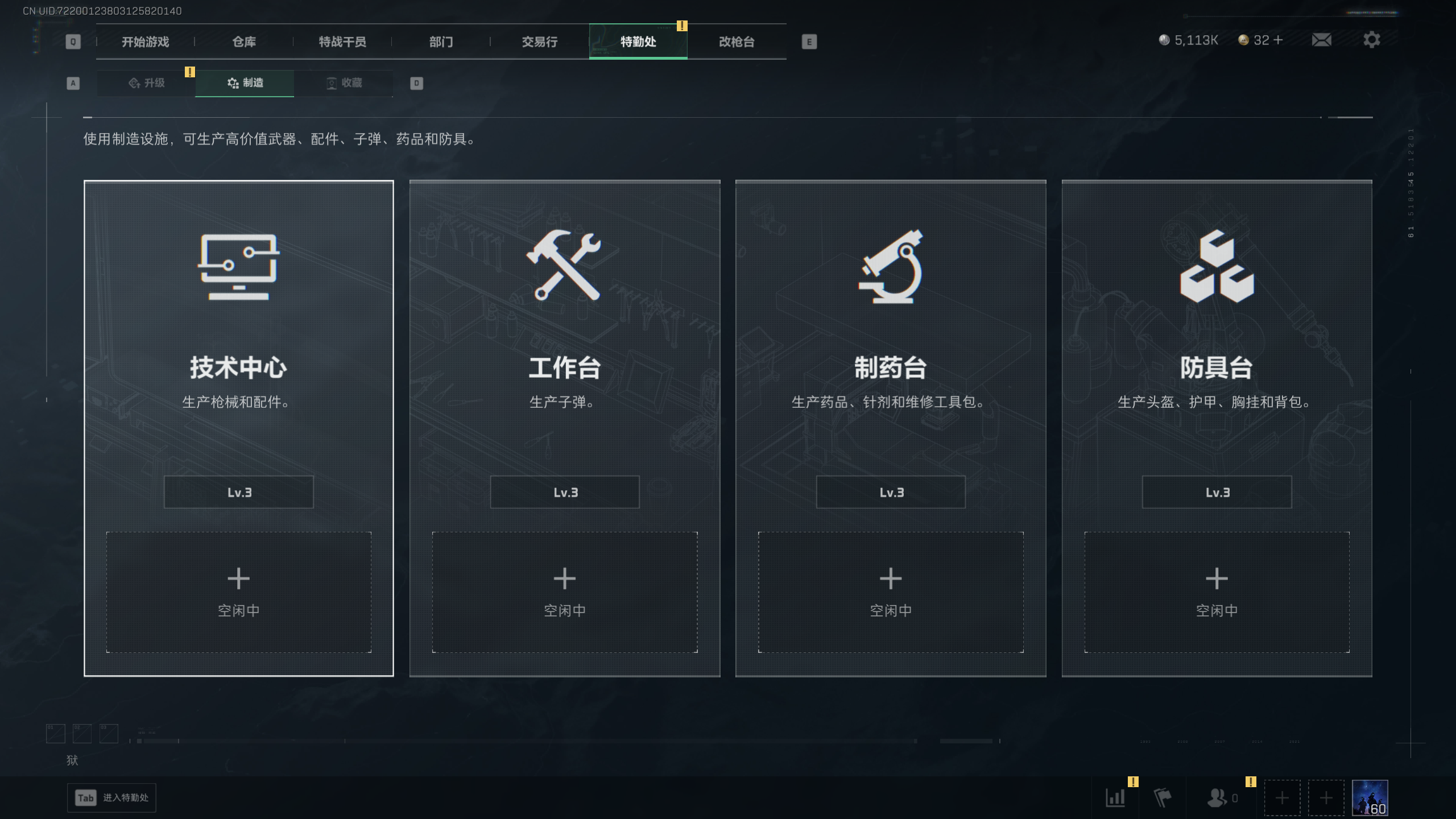Image resolution: width=1456 pixels, height=819 pixels.
Task: Open the friends icon showing 0
Action: [x=1222, y=797]
